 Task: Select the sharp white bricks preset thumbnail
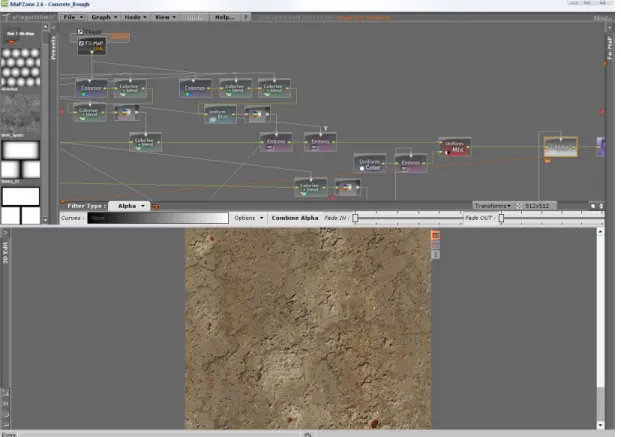click(x=21, y=206)
